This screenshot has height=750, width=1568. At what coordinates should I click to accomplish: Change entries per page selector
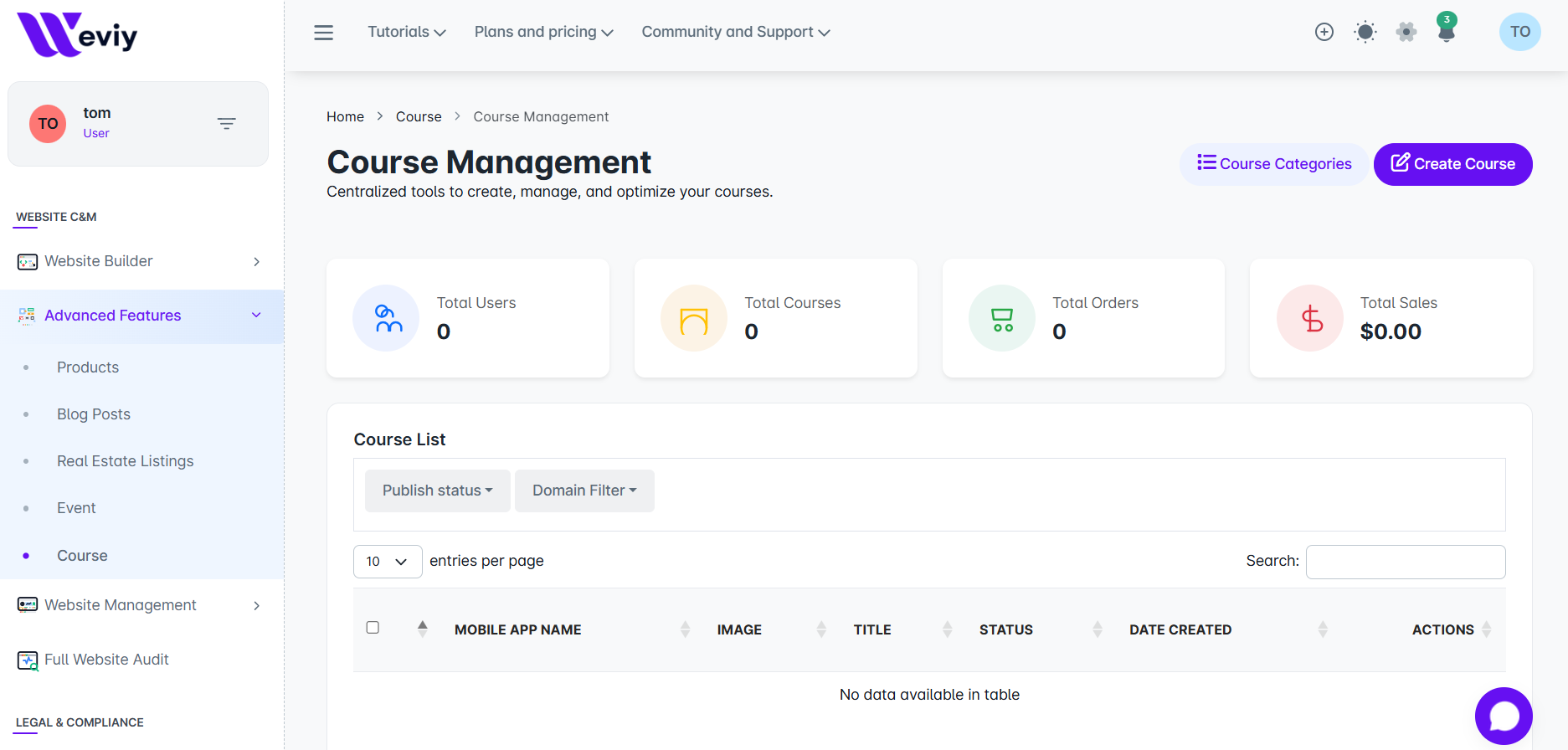[x=387, y=562]
